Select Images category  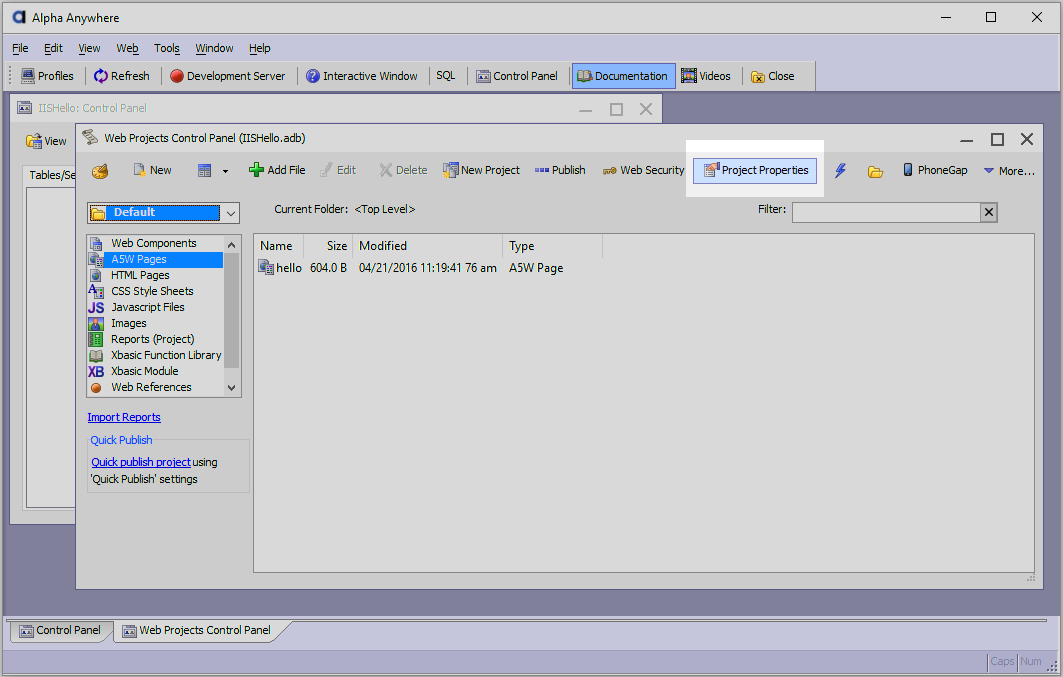(155, 323)
